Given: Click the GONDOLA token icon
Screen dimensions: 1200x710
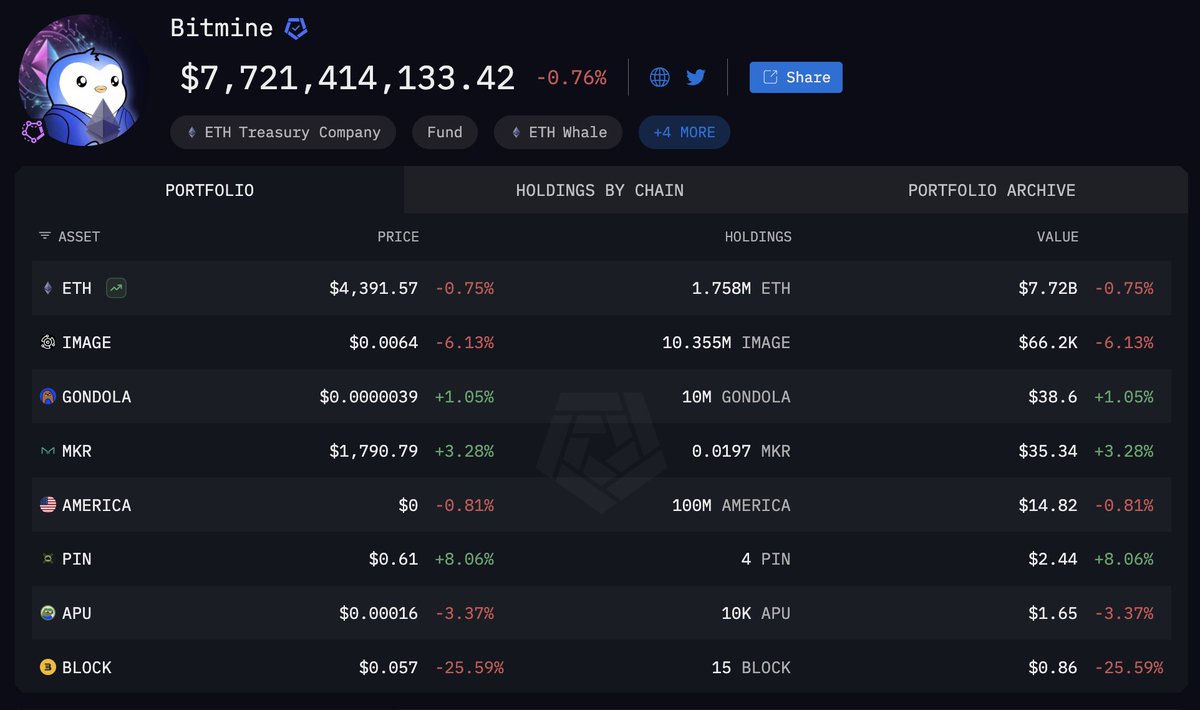Looking at the screenshot, I should (x=47, y=396).
